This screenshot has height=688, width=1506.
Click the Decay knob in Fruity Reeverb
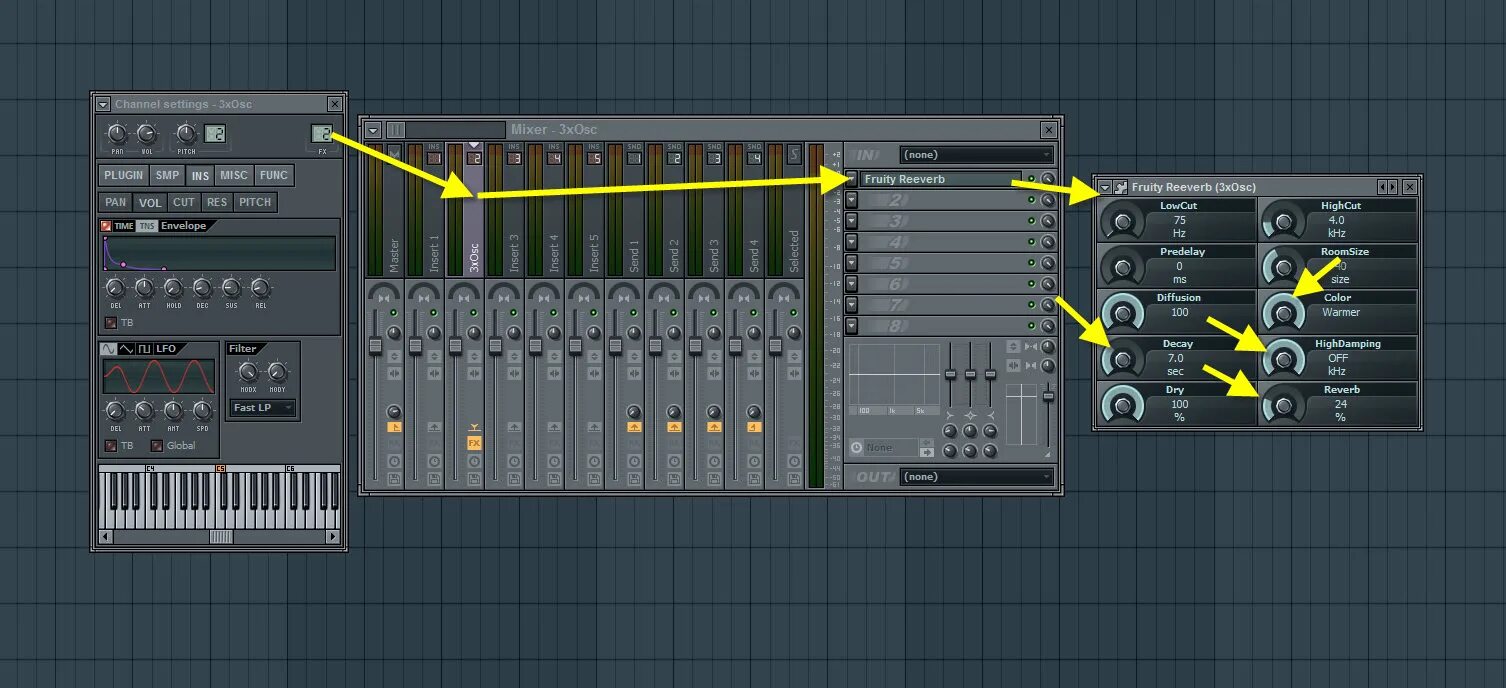pyautogui.click(x=1122, y=358)
